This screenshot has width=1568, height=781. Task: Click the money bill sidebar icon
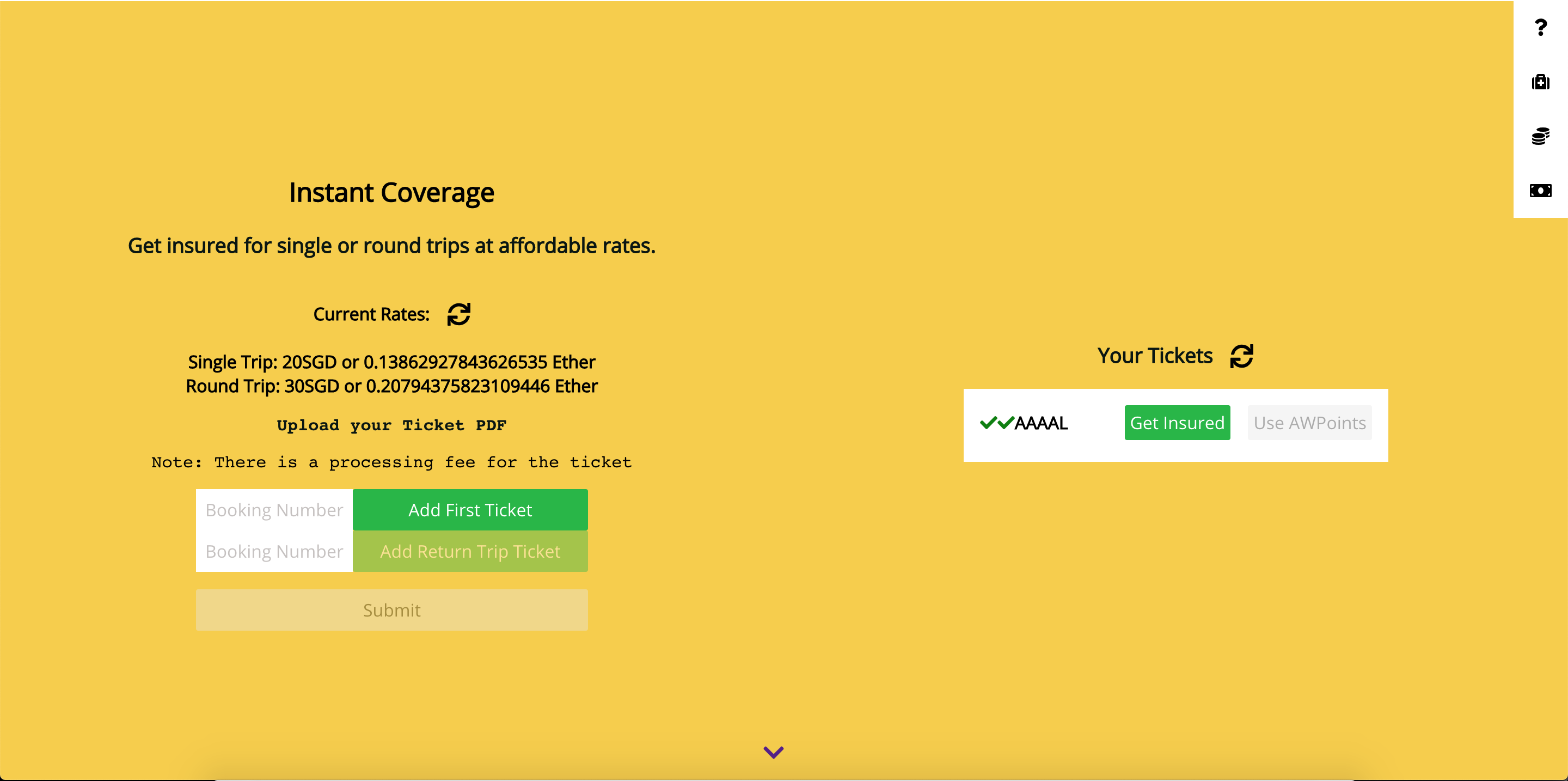(x=1540, y=191)
